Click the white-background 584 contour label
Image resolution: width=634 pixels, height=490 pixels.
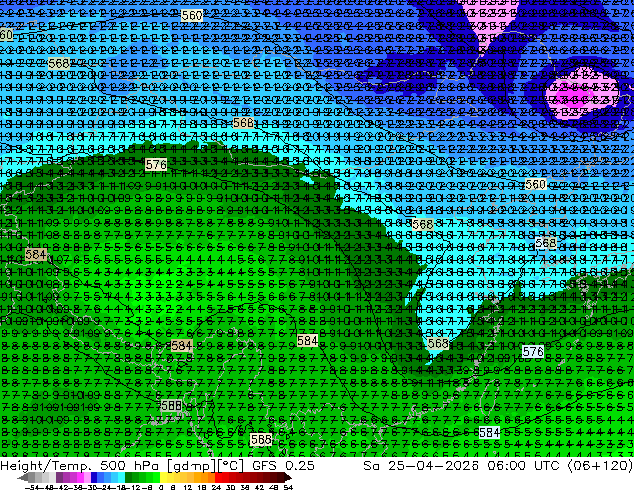[x=489, y=433]
